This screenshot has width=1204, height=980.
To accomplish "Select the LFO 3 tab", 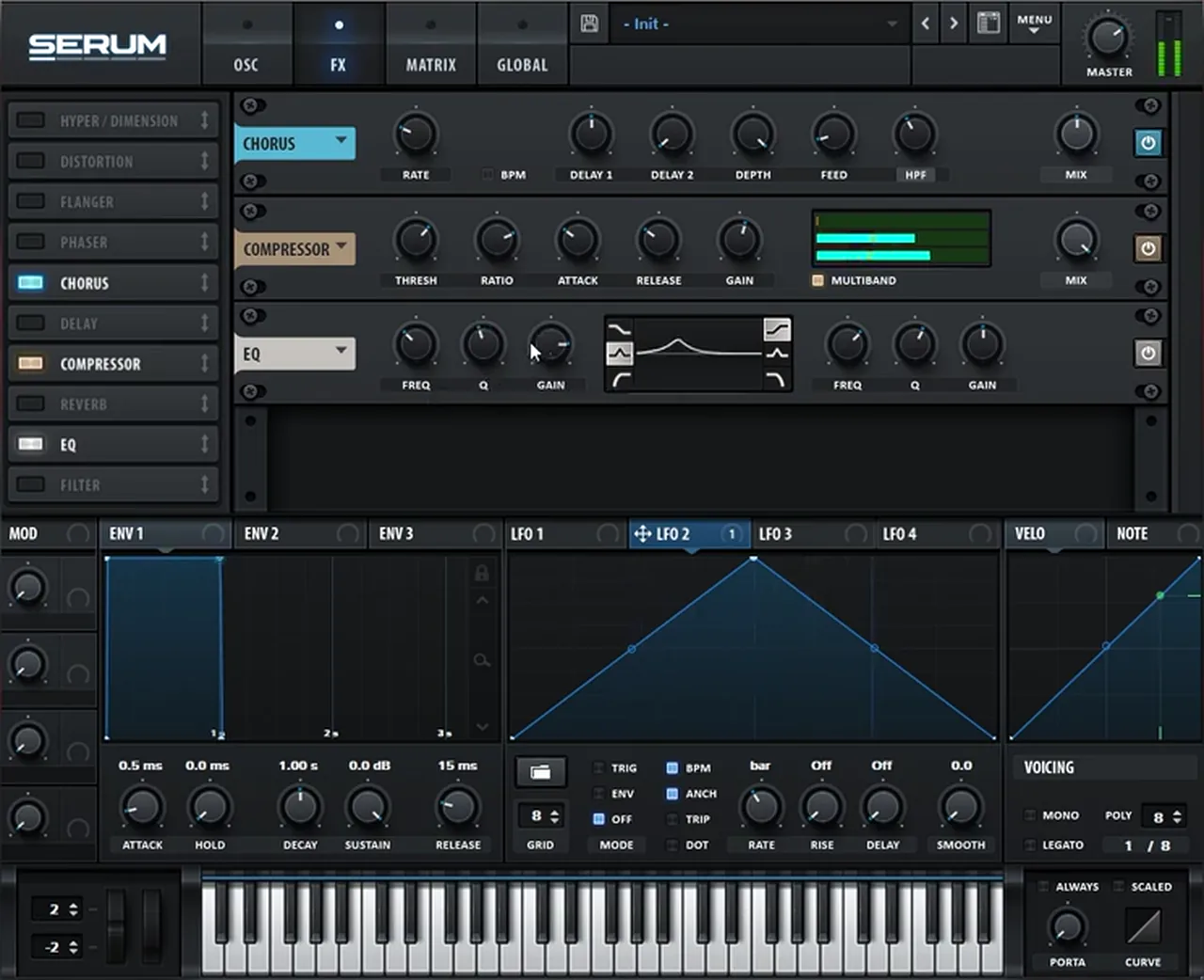I will click(814, 533).
